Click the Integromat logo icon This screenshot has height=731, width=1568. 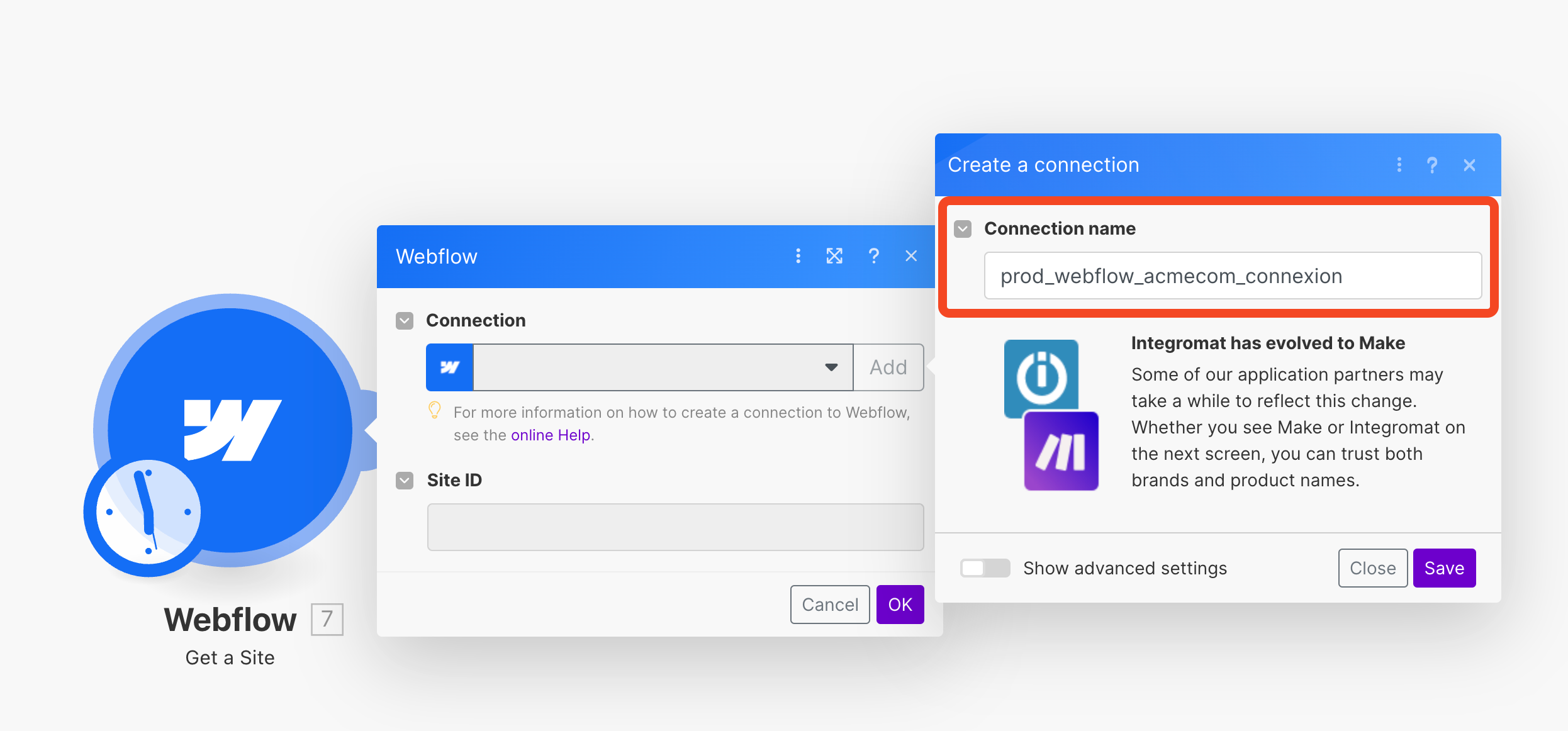1041,378
